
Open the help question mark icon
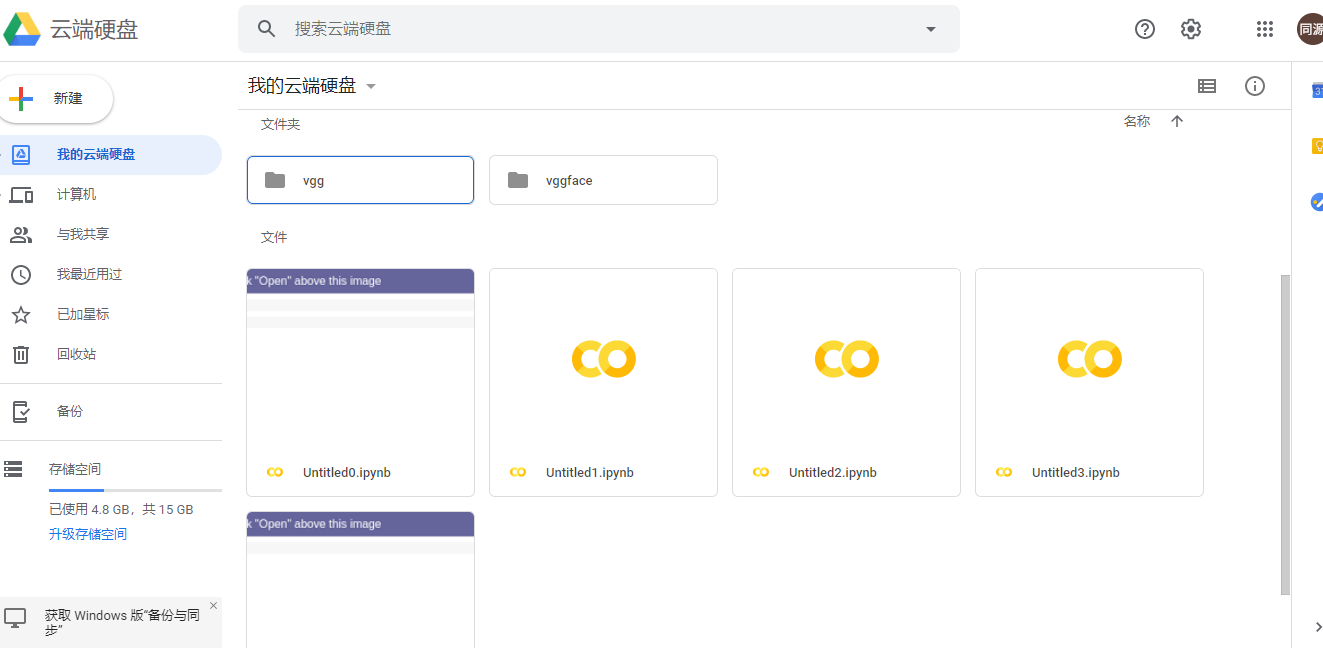1145,29
